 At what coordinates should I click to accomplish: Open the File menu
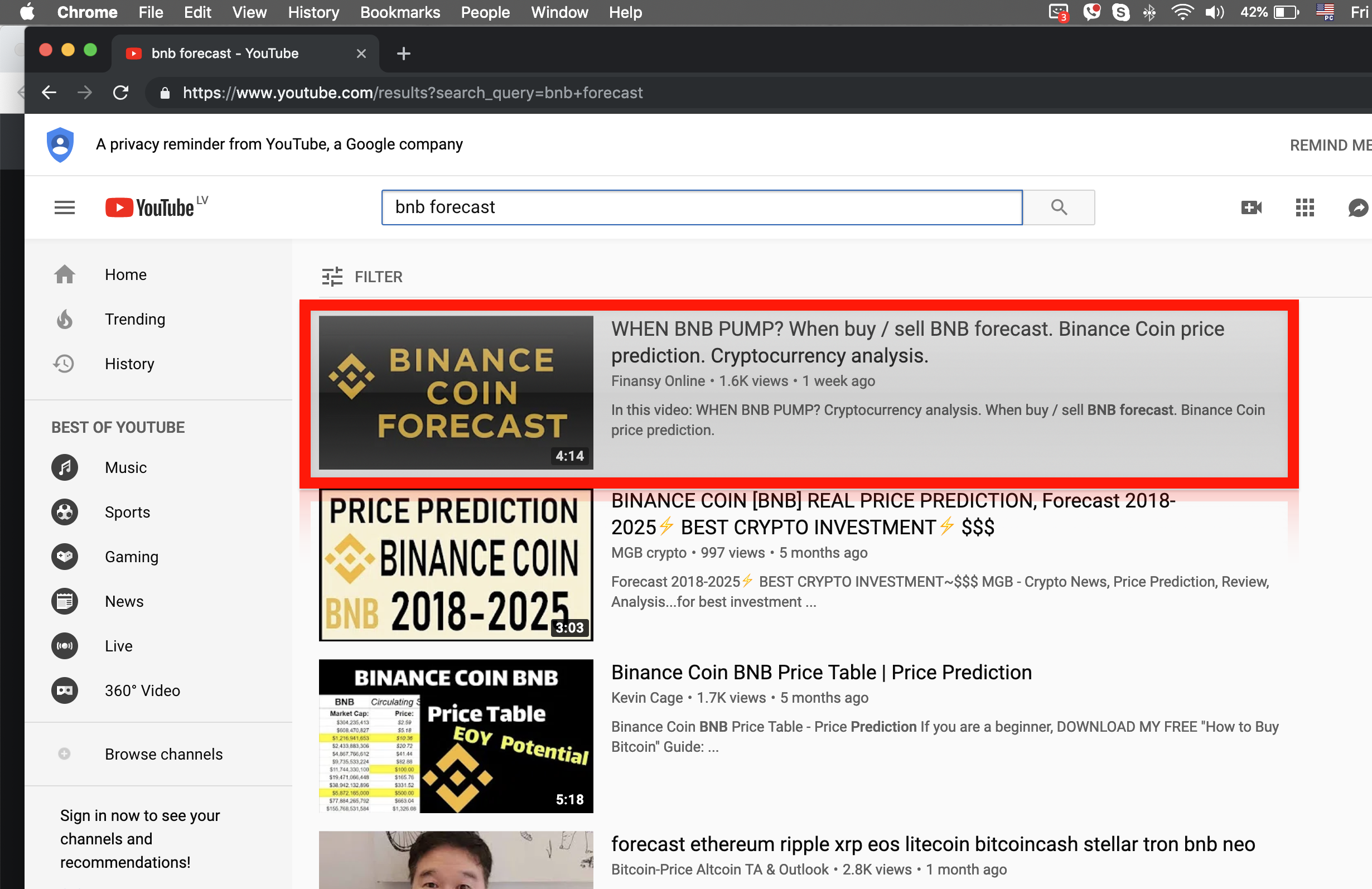click(151, 12)
